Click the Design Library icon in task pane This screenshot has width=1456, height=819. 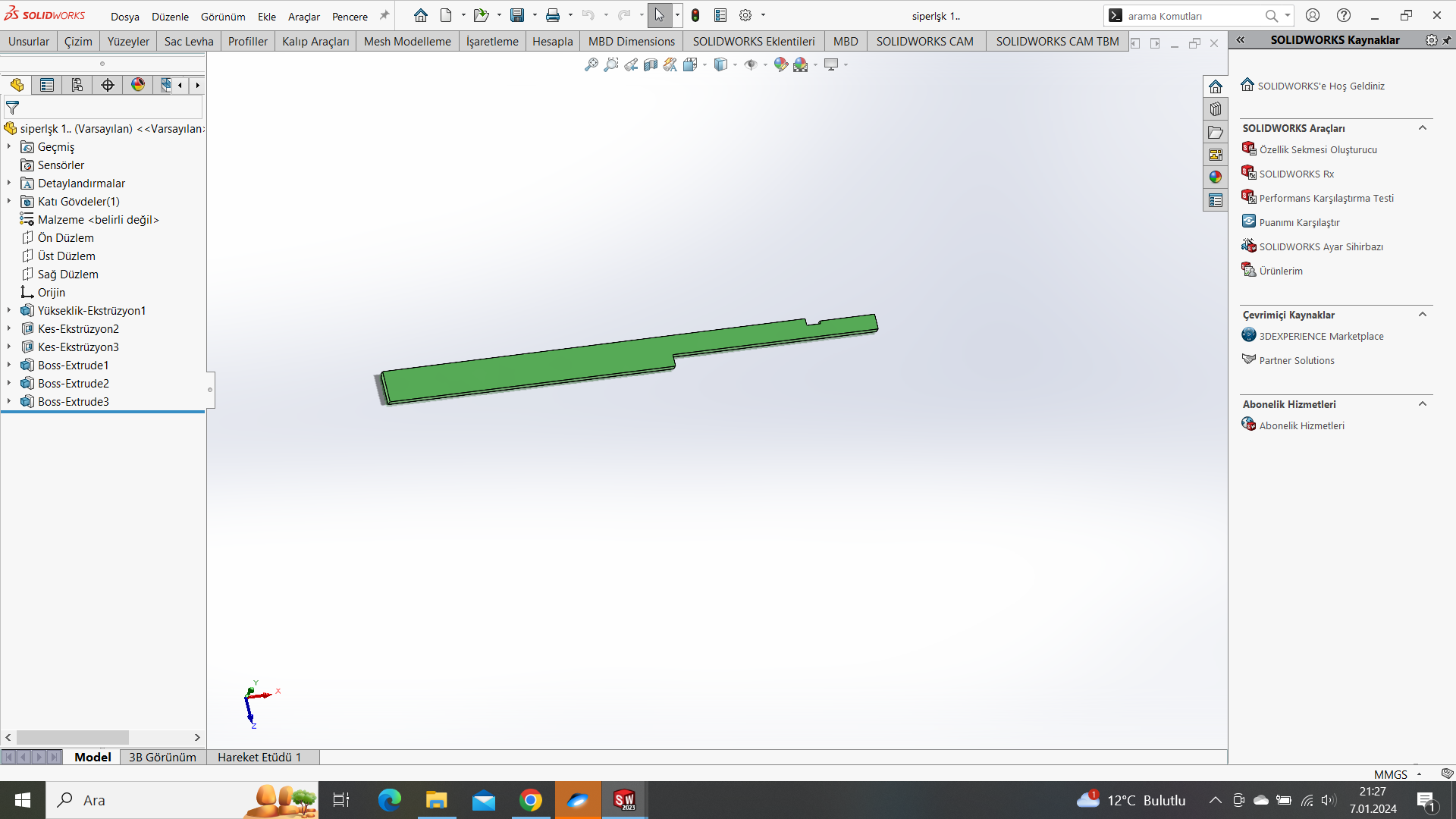1216,109
